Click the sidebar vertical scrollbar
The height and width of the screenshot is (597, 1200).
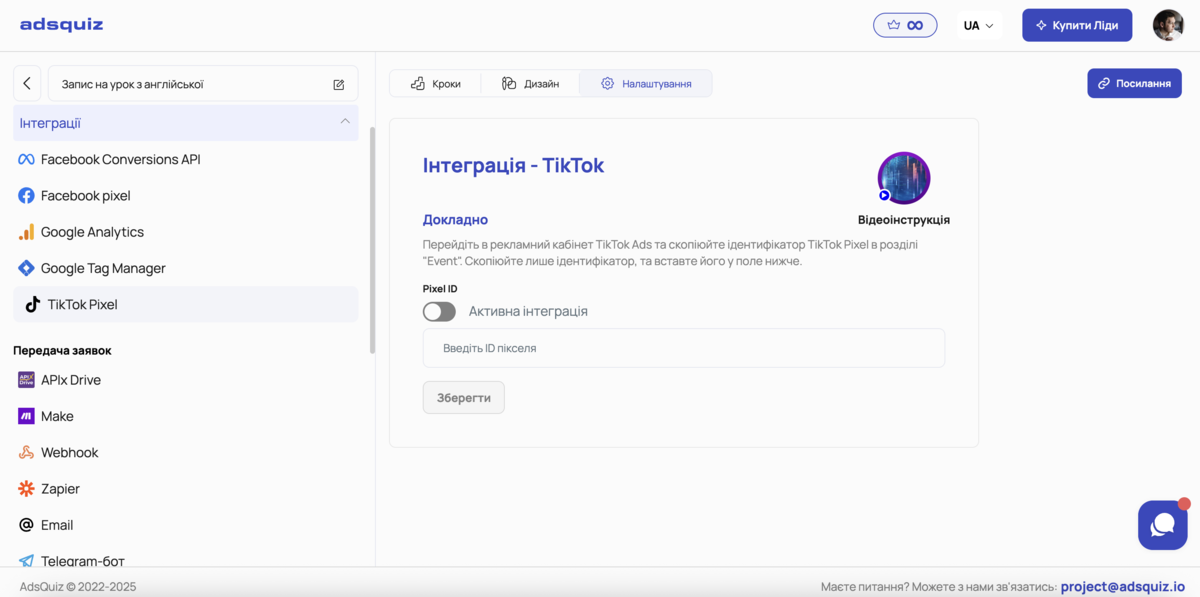[x=373, y=240]
